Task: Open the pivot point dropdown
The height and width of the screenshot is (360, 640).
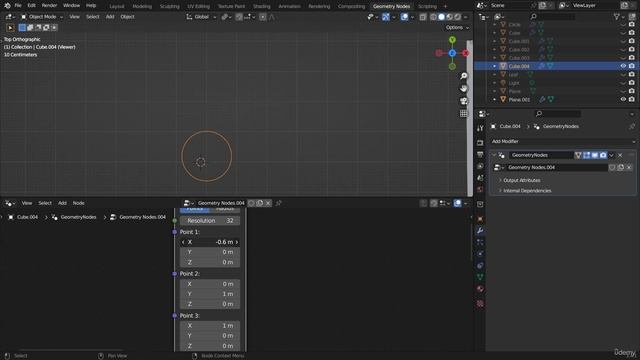Action: (x=227, y=17)
